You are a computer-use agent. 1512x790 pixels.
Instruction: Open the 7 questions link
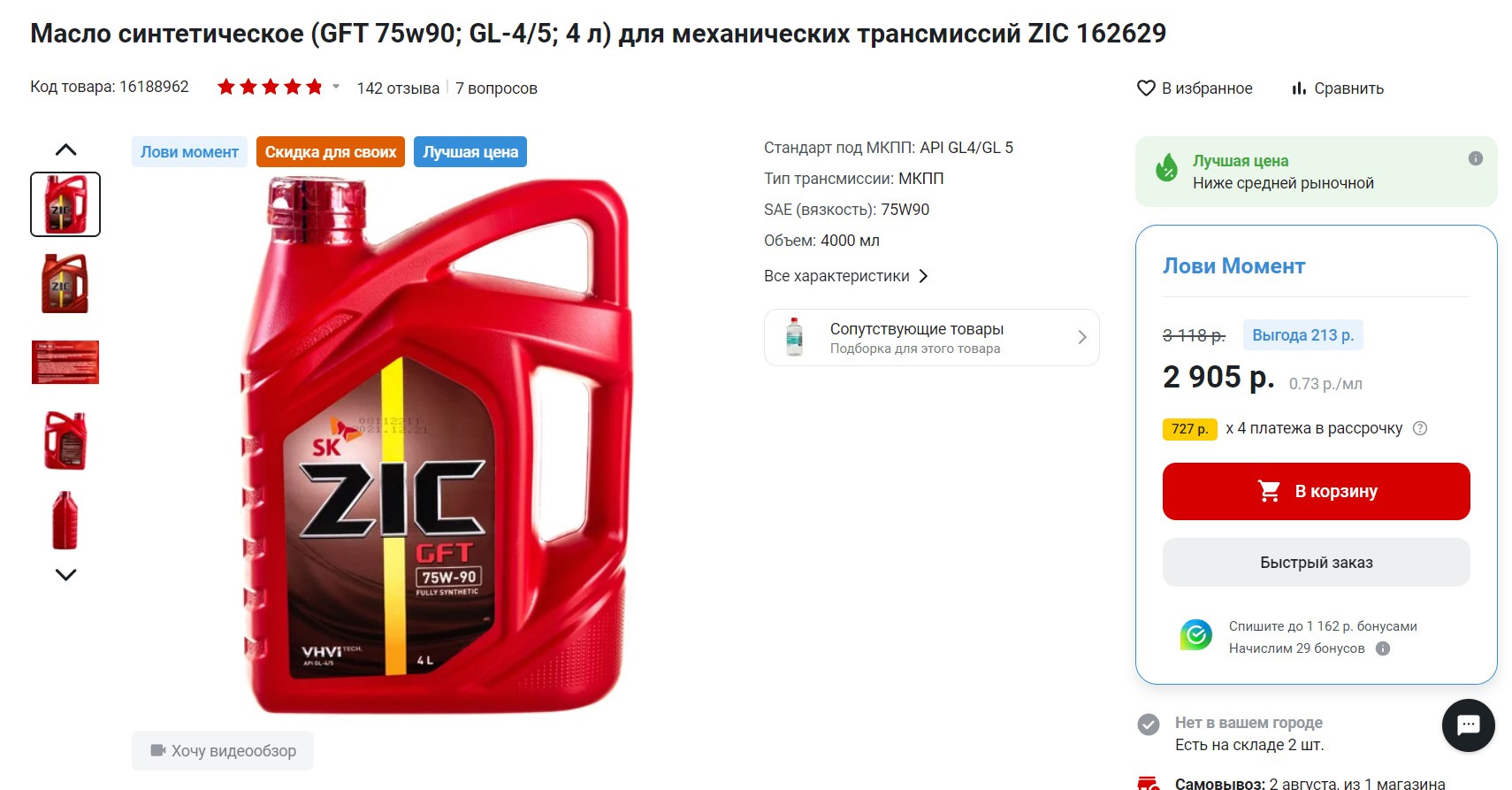[x=496, y=88]
